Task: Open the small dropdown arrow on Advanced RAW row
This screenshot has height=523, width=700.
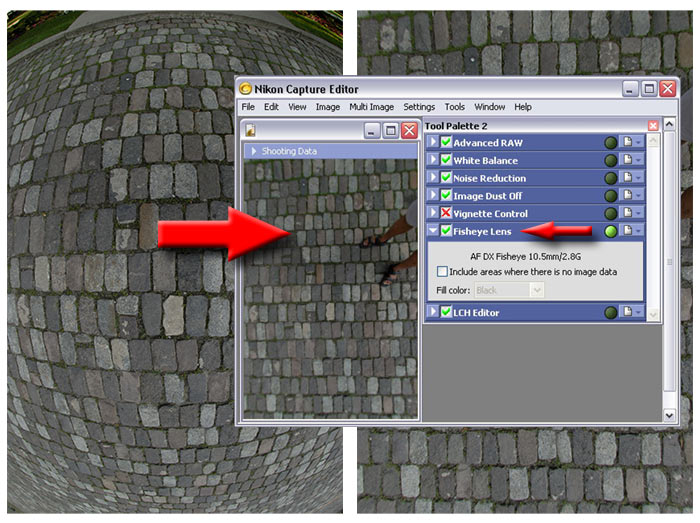Action: pyautogui.click(x=638, y=143)
